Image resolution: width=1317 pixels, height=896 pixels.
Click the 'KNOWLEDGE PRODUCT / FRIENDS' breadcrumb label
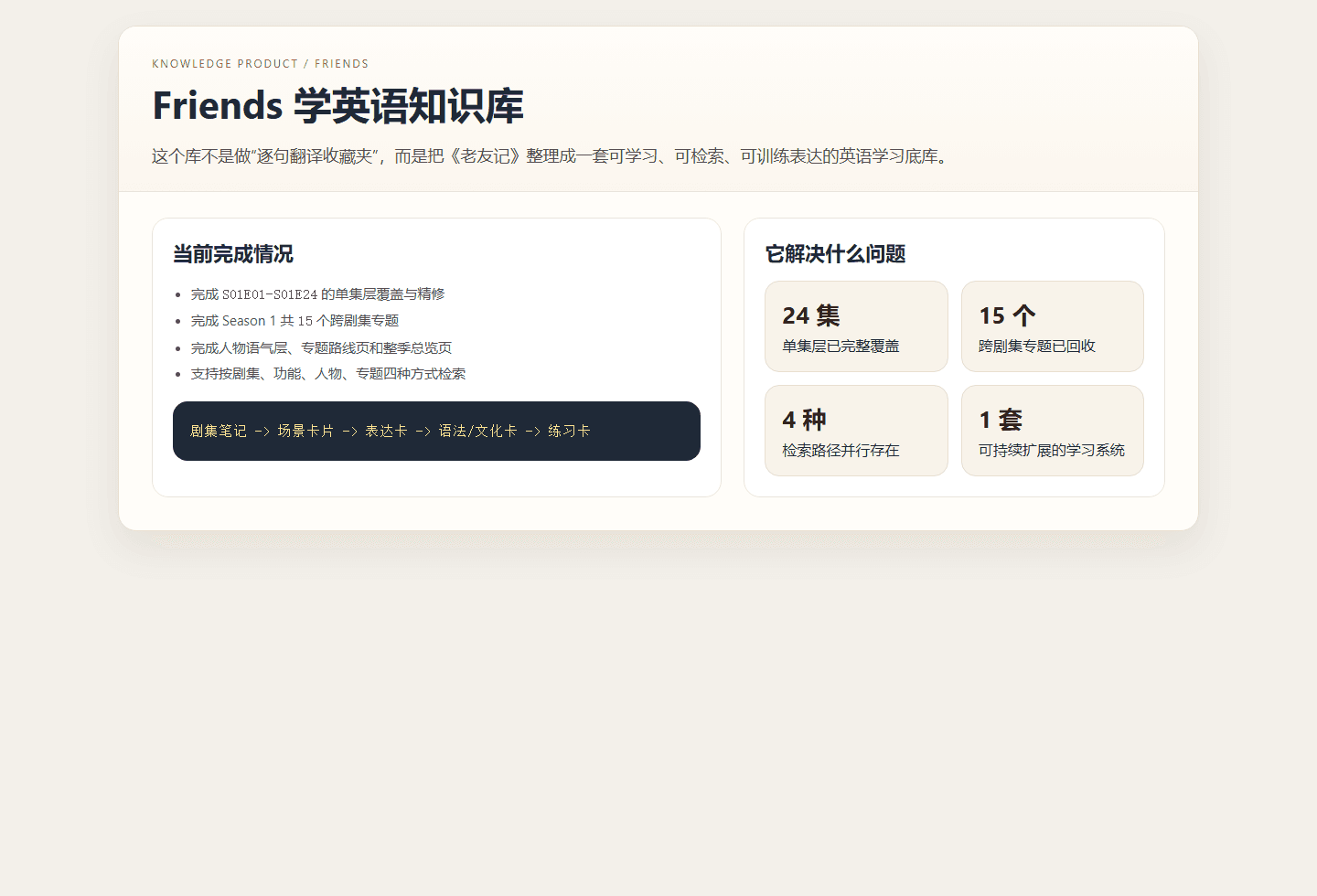click(261, 64)
